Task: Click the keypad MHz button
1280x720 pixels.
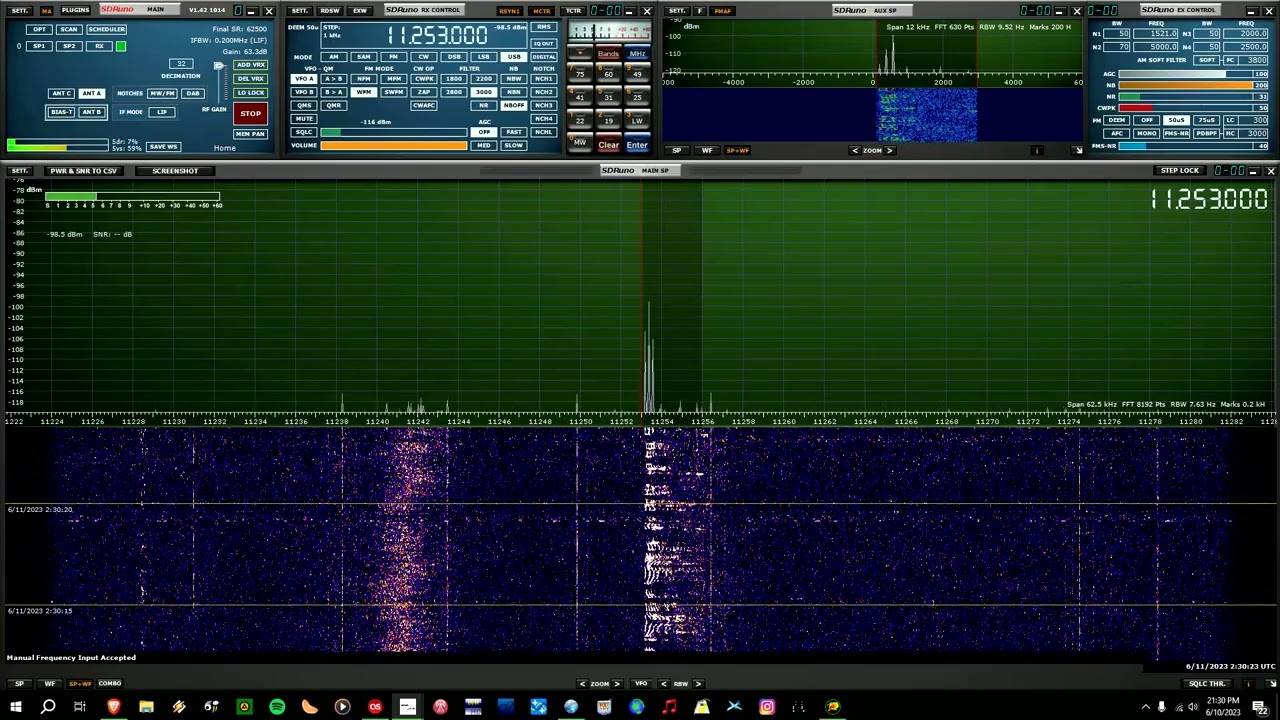Action: click(637, 54)
